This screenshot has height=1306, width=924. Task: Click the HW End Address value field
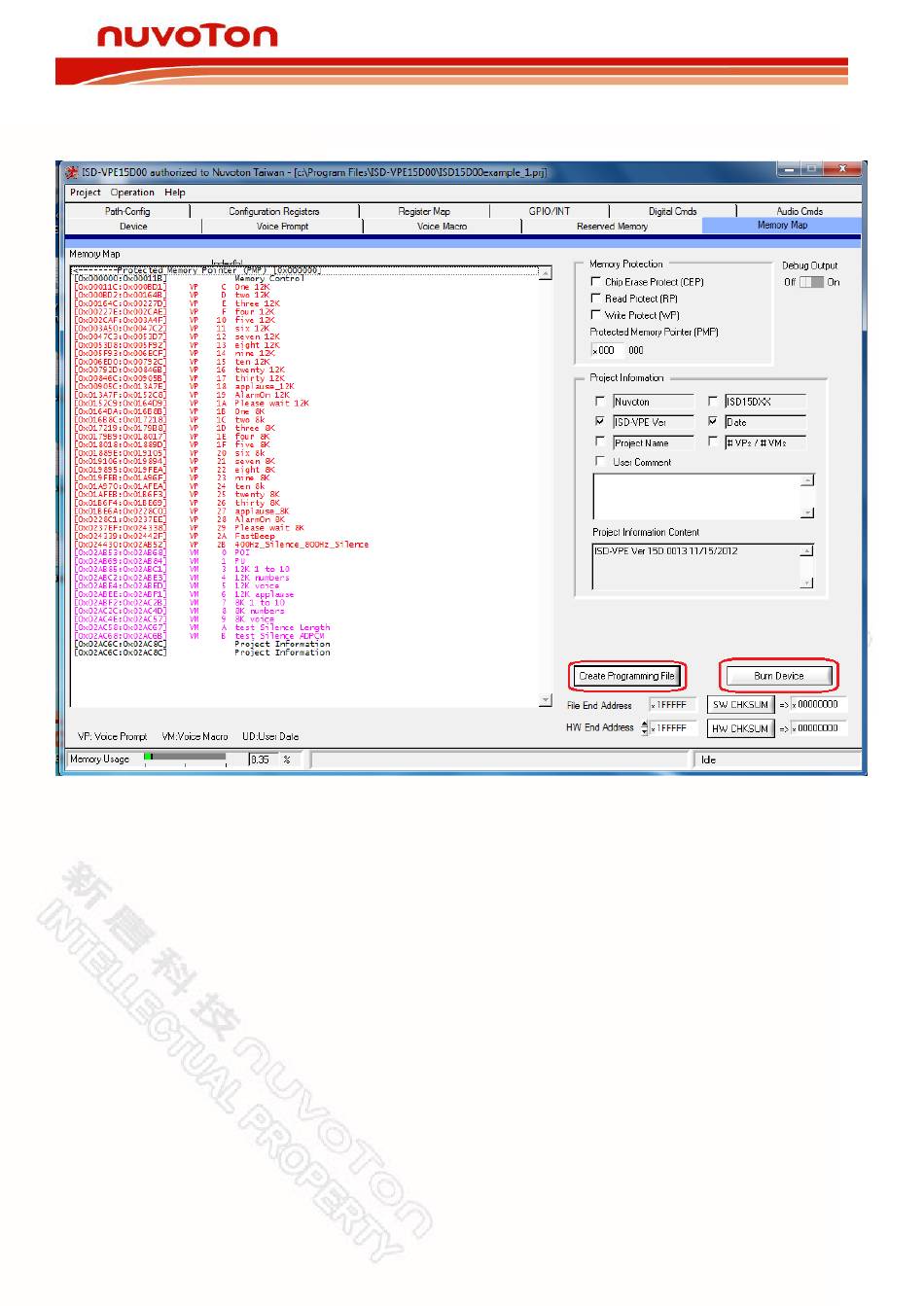[673, 728]
